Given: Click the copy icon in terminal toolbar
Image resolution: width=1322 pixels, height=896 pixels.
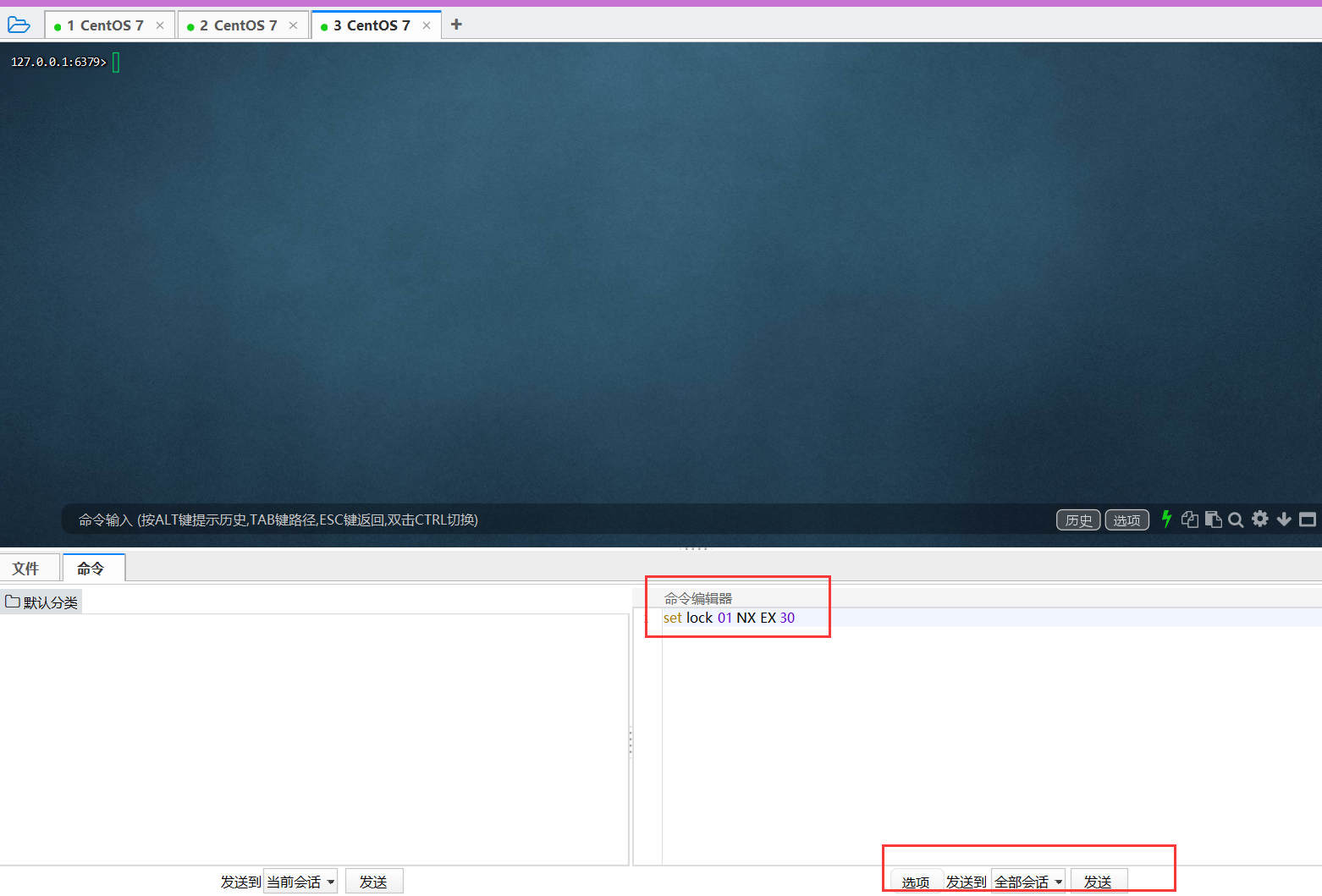Looking at the screenshot, I should (1189, 519).
